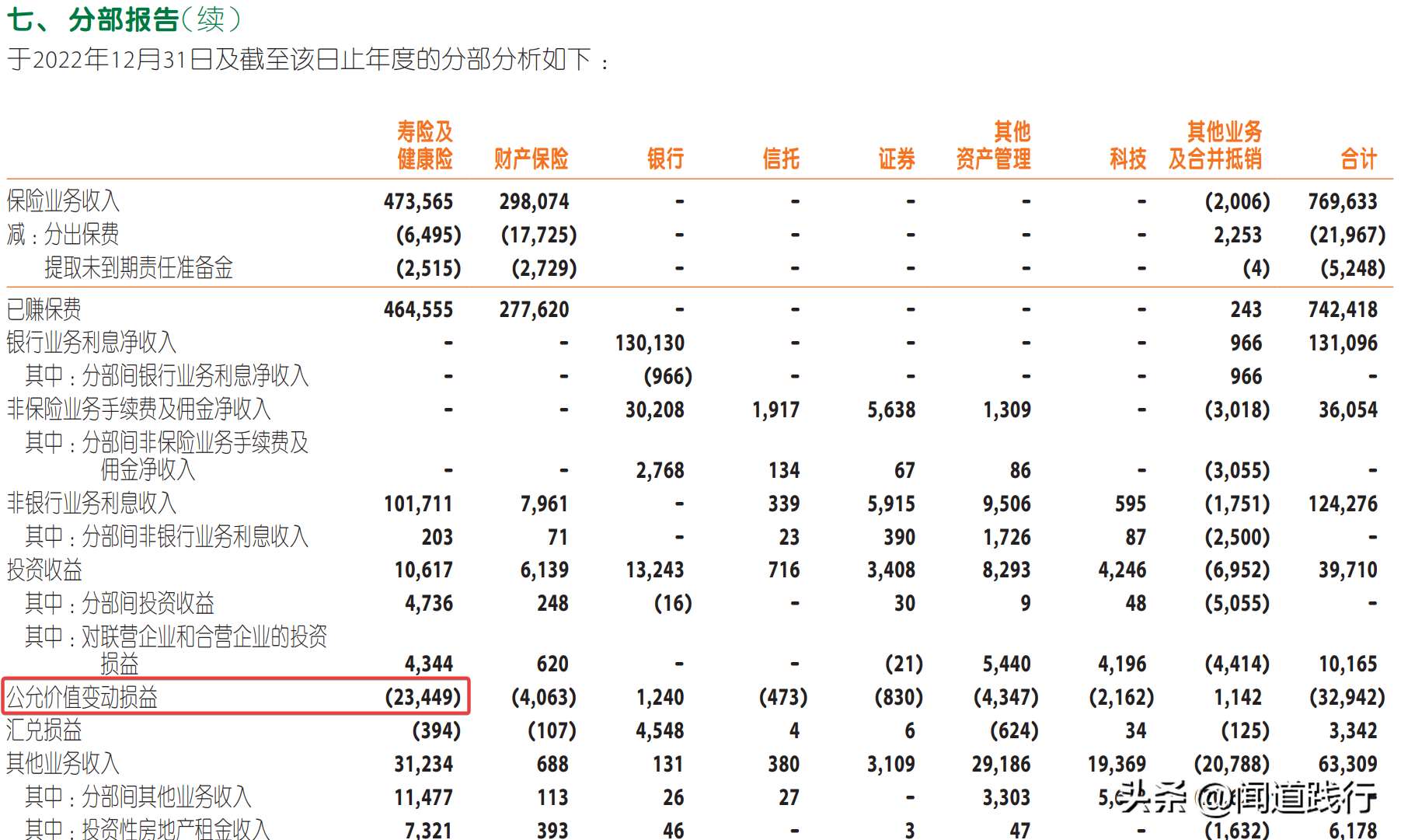Click value 11,477 in 分部间其他业务收入 row
This screenshot has height=840, width=1401.
[423, 797]
